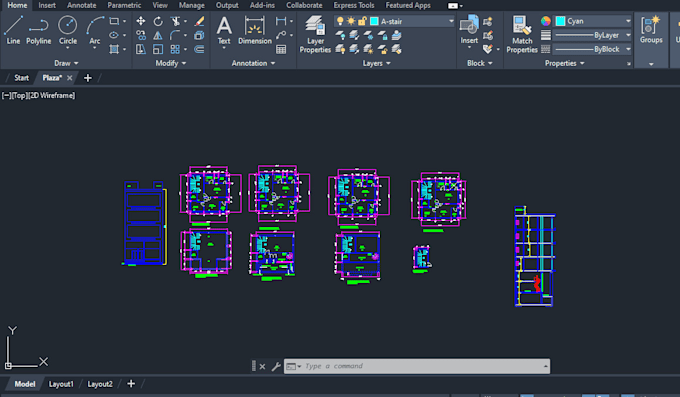Go to the Express Tools tab
This screenshot has height=397, width=680.
pyautogui.click(x=353, y=5)
